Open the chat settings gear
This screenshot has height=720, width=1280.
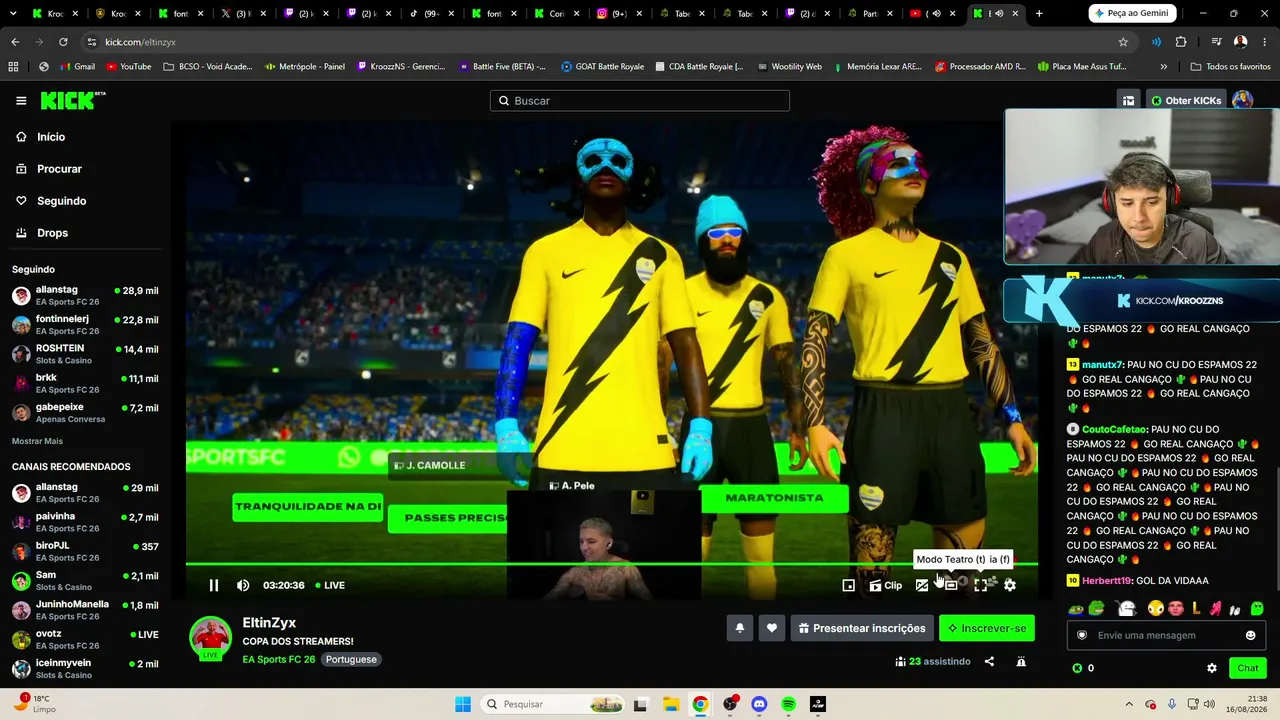[x=1212, y=668]
